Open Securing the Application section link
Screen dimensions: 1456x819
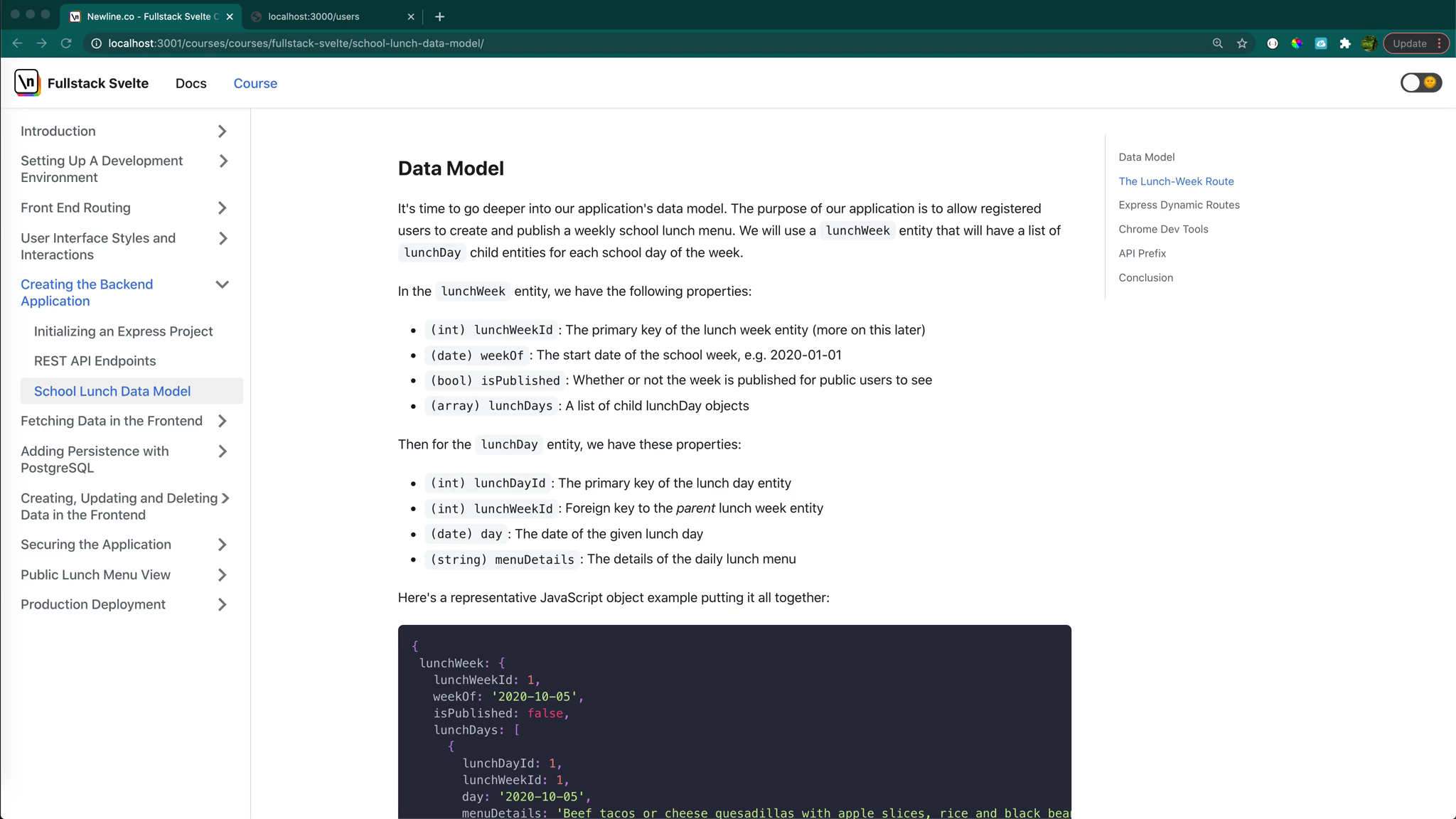(96, 545)
